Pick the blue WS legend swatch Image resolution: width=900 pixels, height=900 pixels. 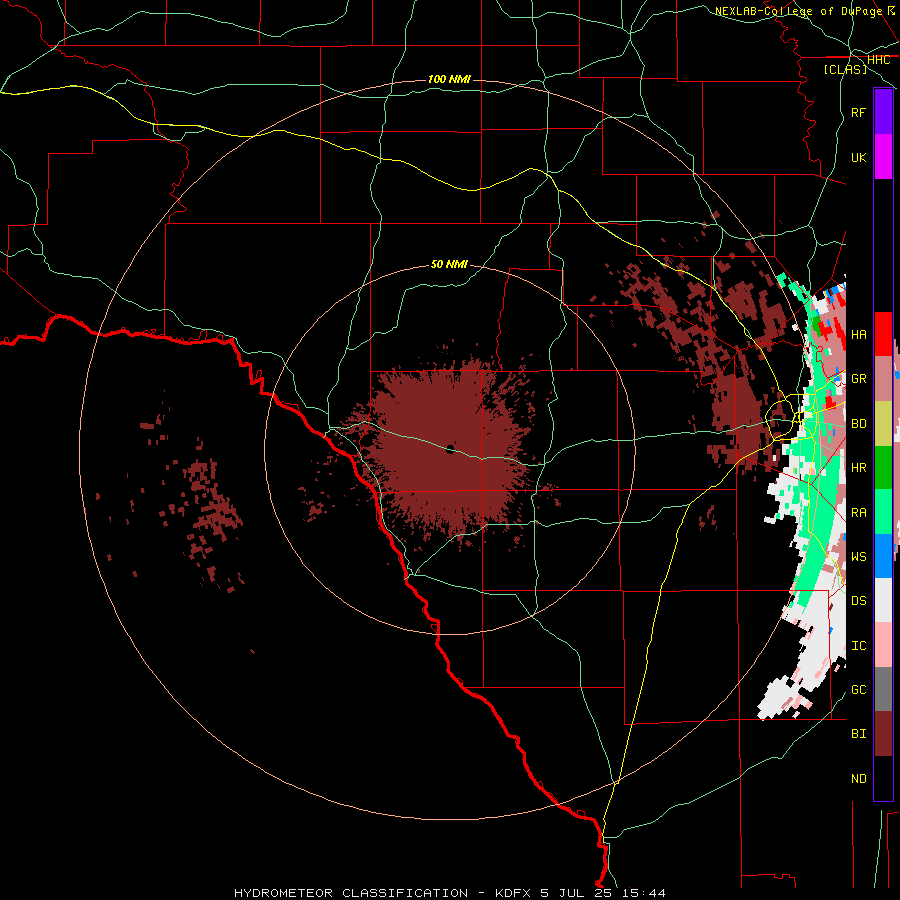[x=883, y=556]
